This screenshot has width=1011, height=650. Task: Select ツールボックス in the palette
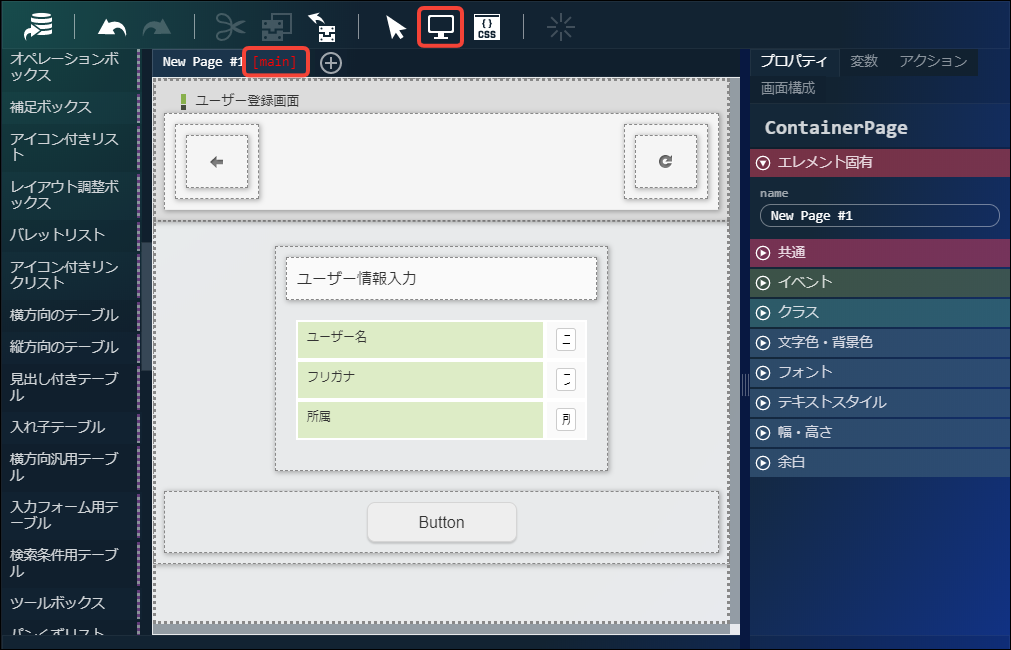point(69,603)
